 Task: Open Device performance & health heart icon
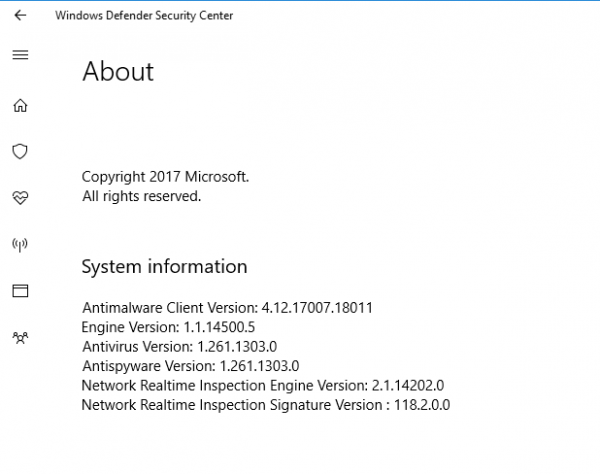20,198
